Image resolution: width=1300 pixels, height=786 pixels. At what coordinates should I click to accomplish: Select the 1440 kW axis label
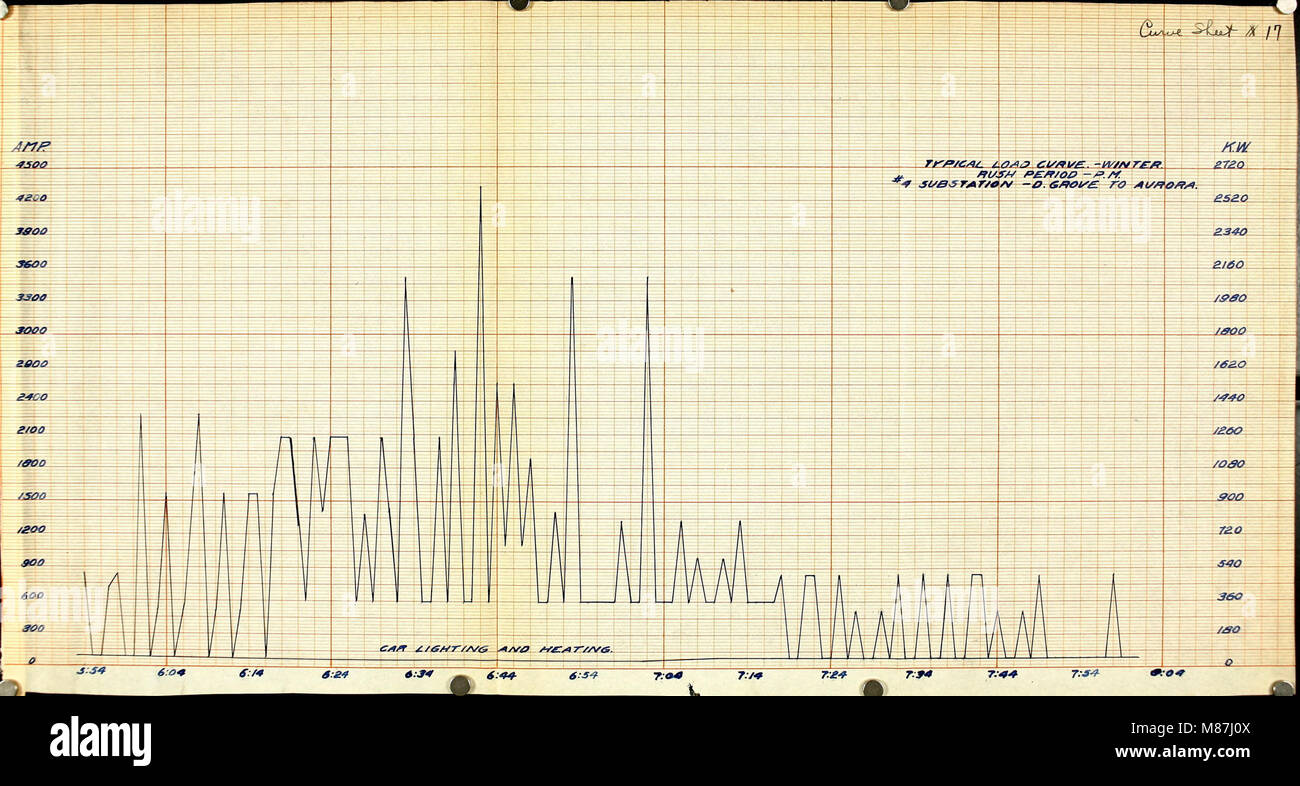point(1230,397)
